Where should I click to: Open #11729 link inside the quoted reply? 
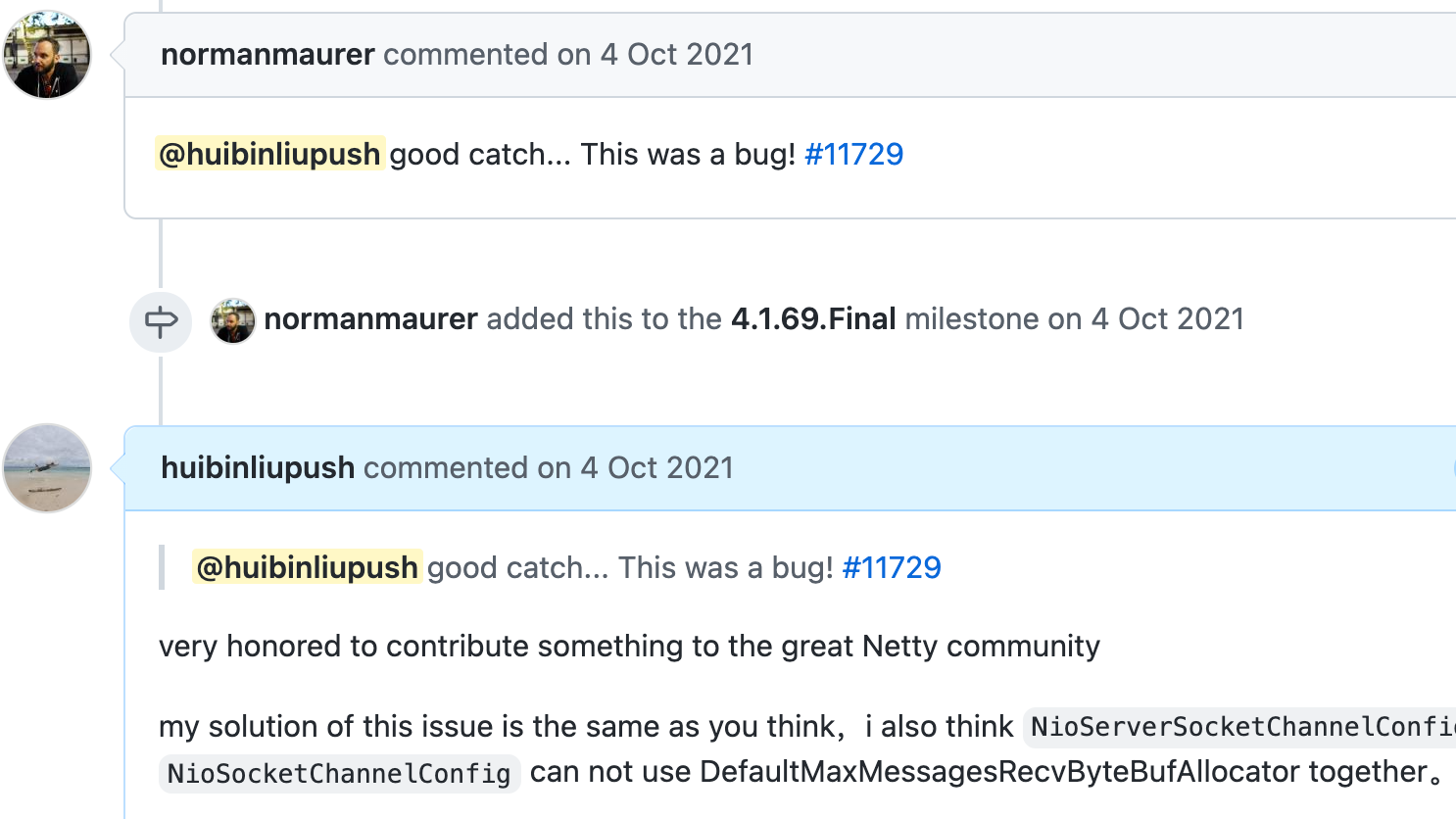(892, 567)
